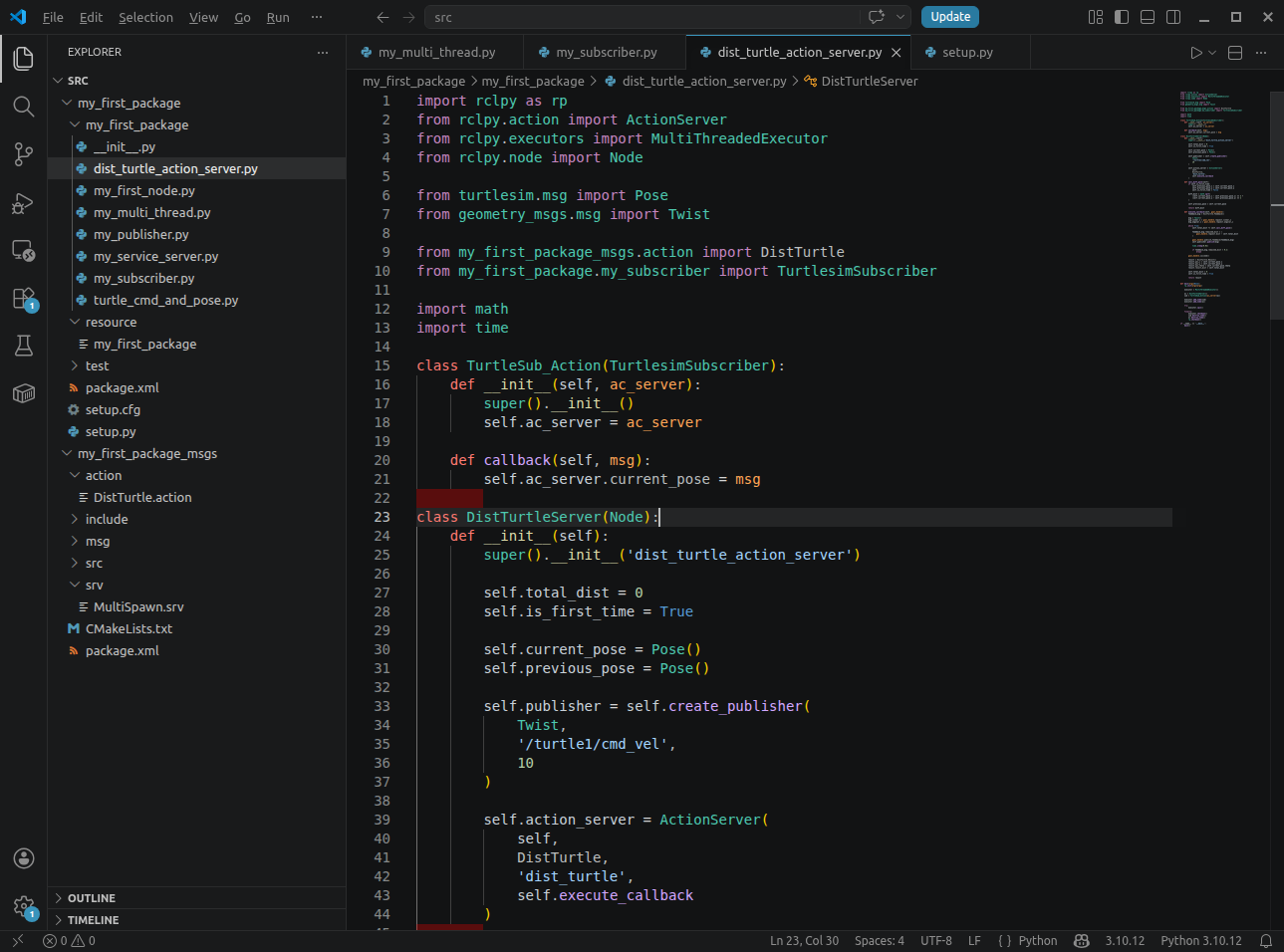The image size is (1284, 952).
Task: Toggle the bottom Panel visibility
Action: click(x=1148, y=17)
